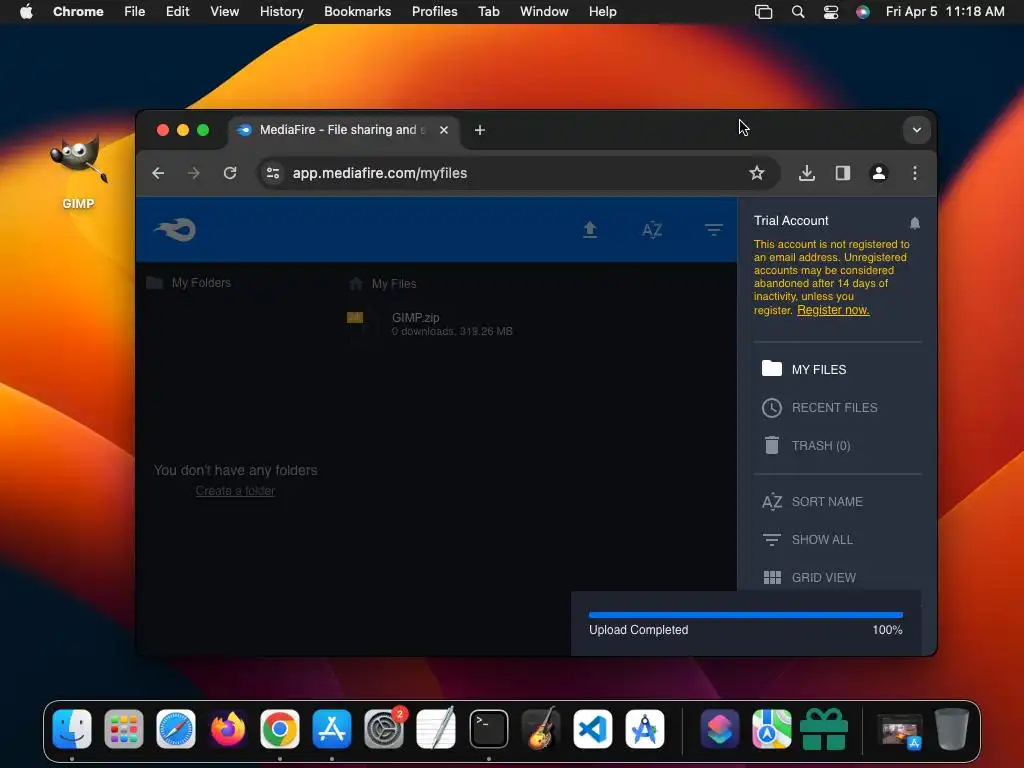This screenshot has height=768, width=1024.
Task: Click the GIMP.zip file icon
Action: pos(355,318)
